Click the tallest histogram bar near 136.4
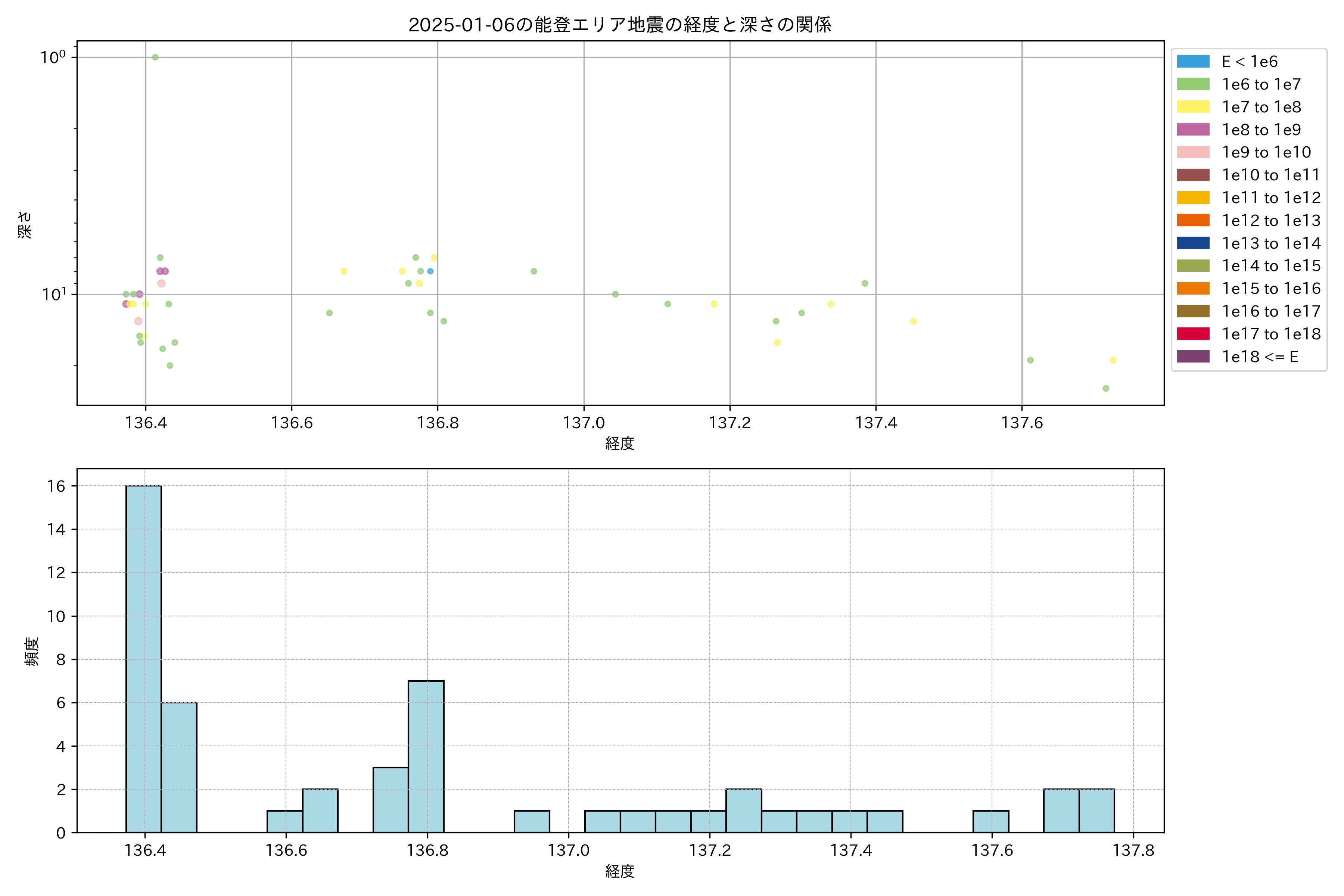1344x896 pixels. 143,658
